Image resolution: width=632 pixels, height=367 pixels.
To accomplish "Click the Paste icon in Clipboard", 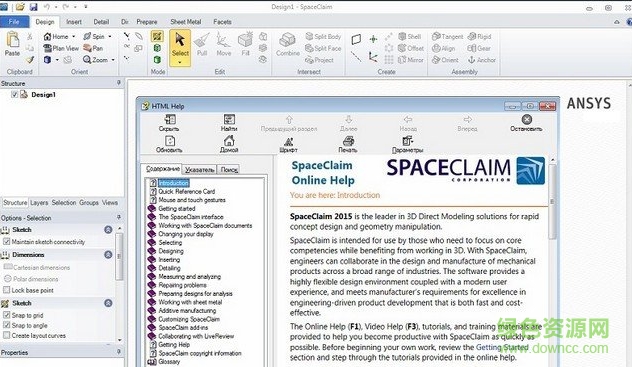I will [x=12, y=40].
